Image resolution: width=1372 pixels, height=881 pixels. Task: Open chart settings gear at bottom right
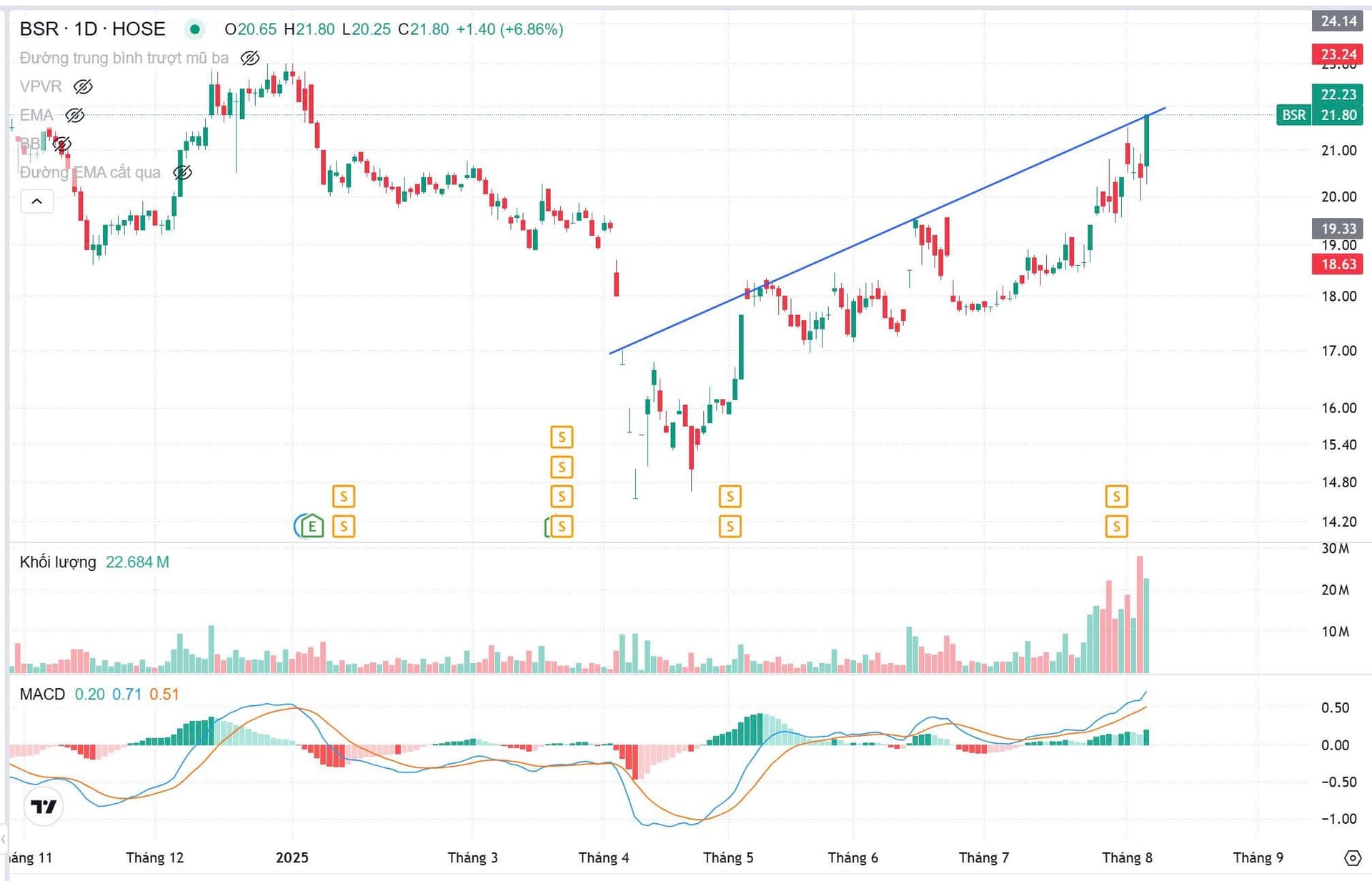(x=1352, y=857)
